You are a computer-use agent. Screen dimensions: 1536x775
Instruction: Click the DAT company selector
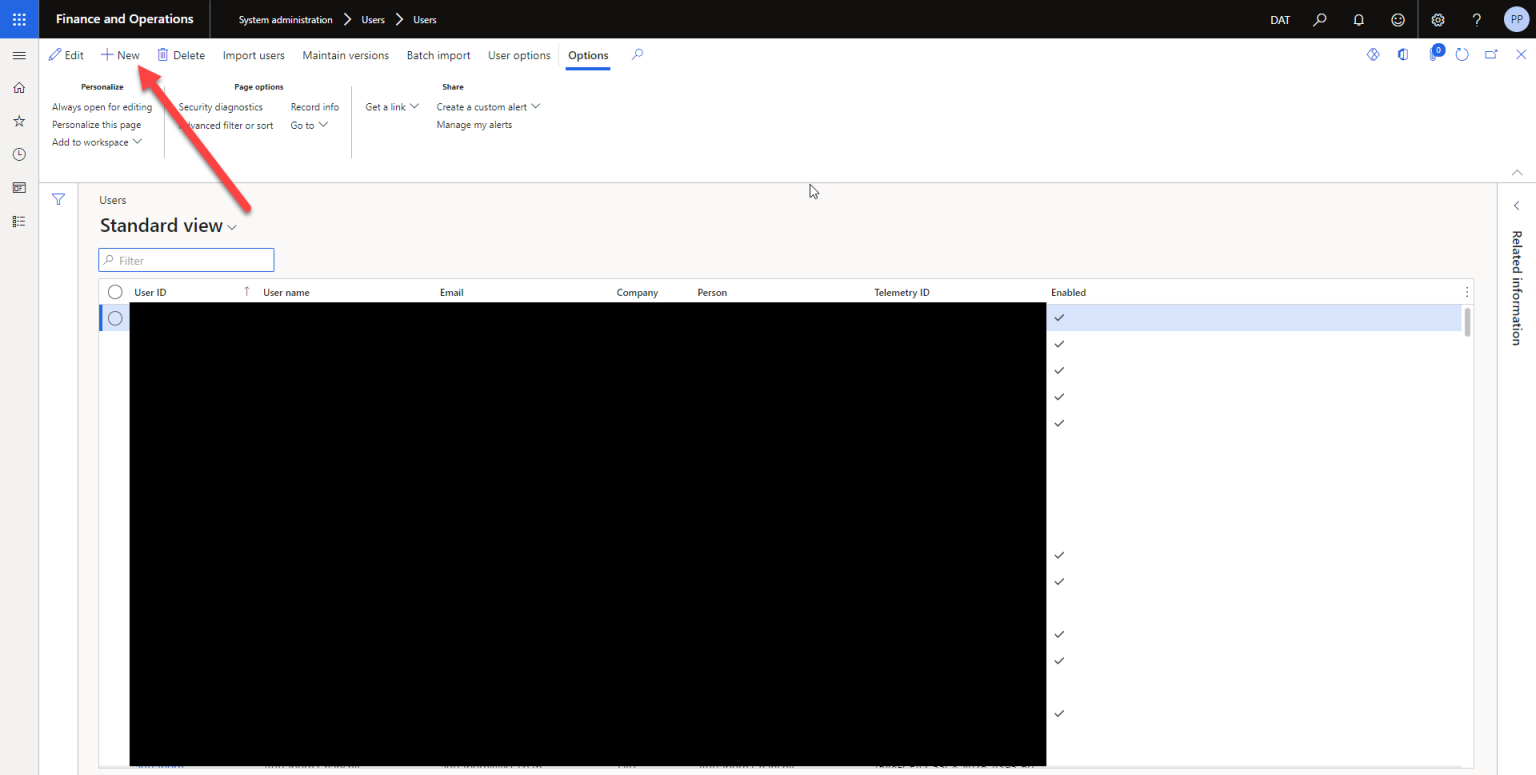pos(1280,20)
